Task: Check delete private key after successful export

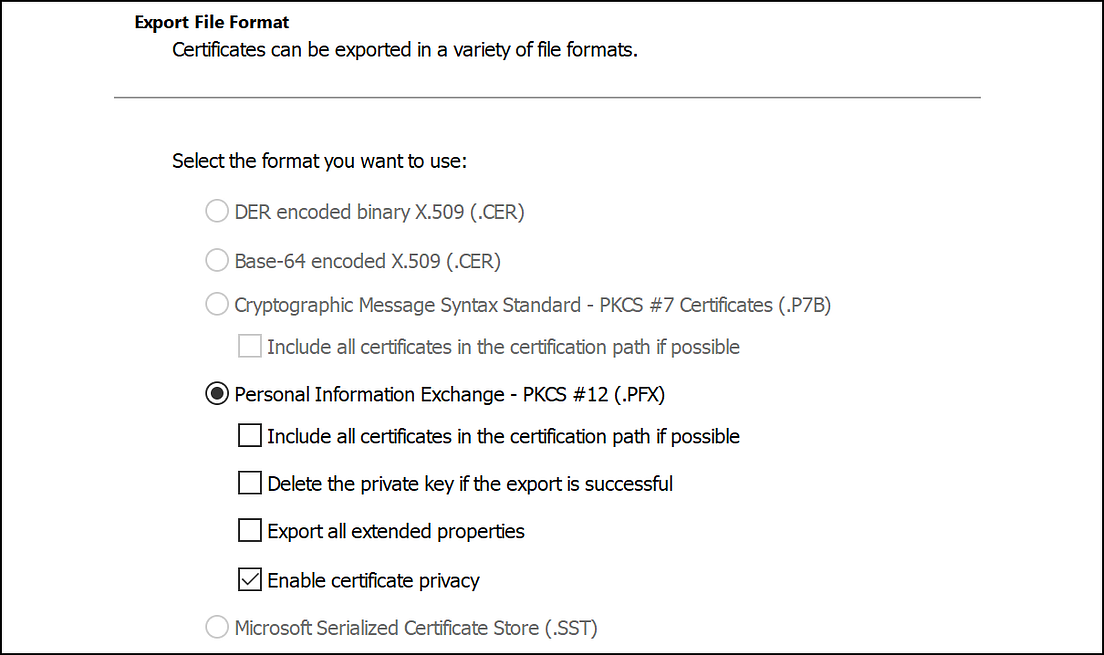Action: pyautogui.click(x=249, y=483)
